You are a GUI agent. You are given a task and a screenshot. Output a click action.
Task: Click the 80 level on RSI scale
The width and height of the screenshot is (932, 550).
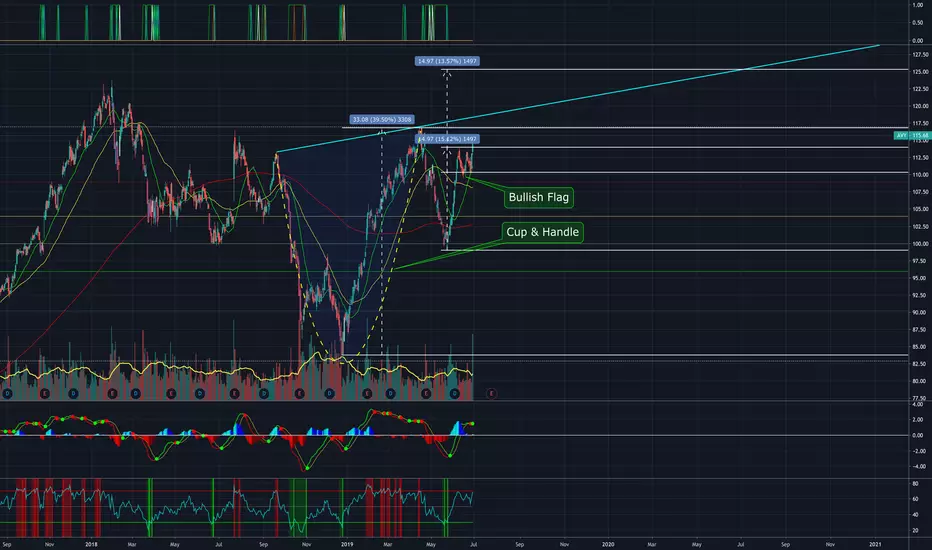pyautogui.click(x=916, y=484)
